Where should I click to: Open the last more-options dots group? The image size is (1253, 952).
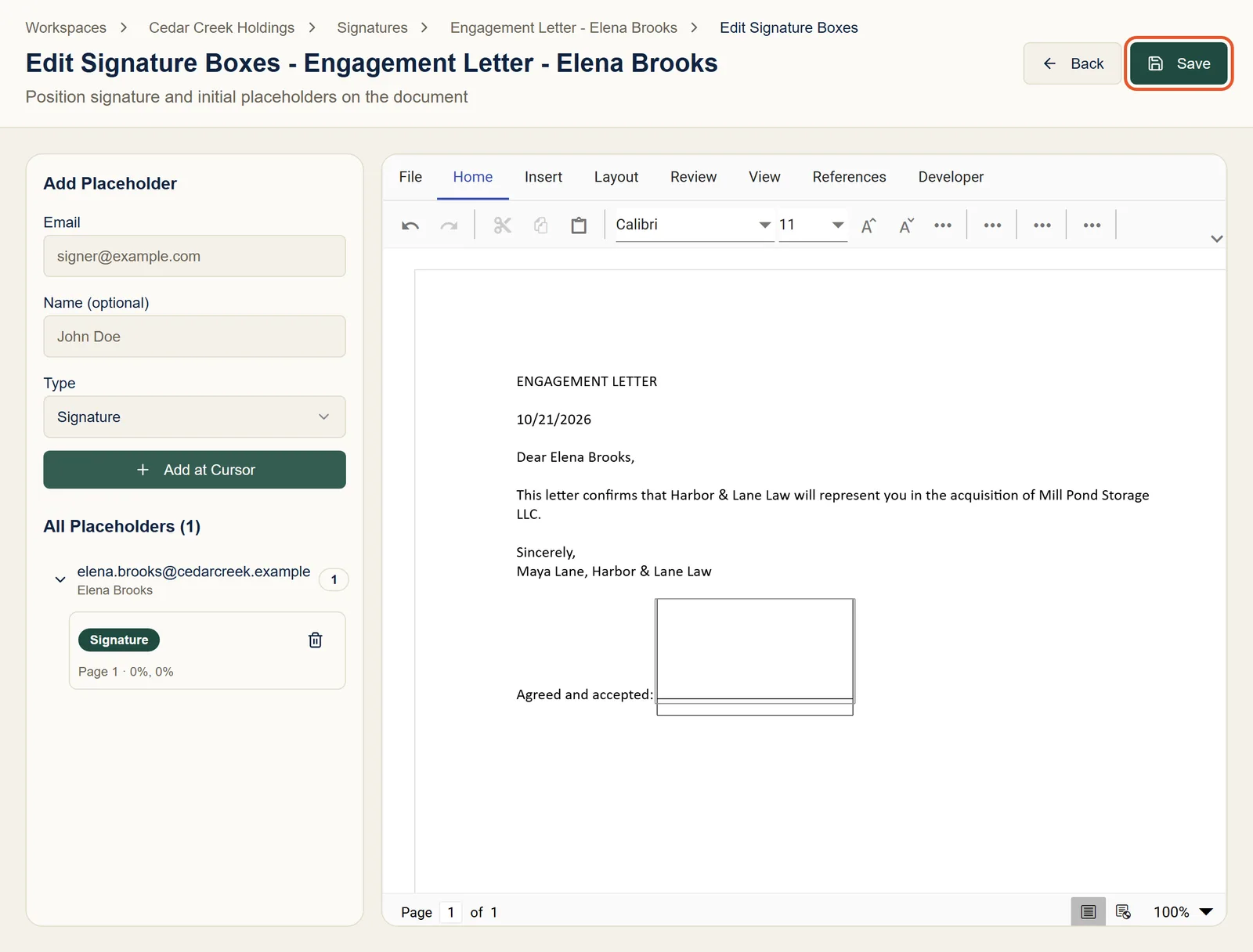(1092, 225)
